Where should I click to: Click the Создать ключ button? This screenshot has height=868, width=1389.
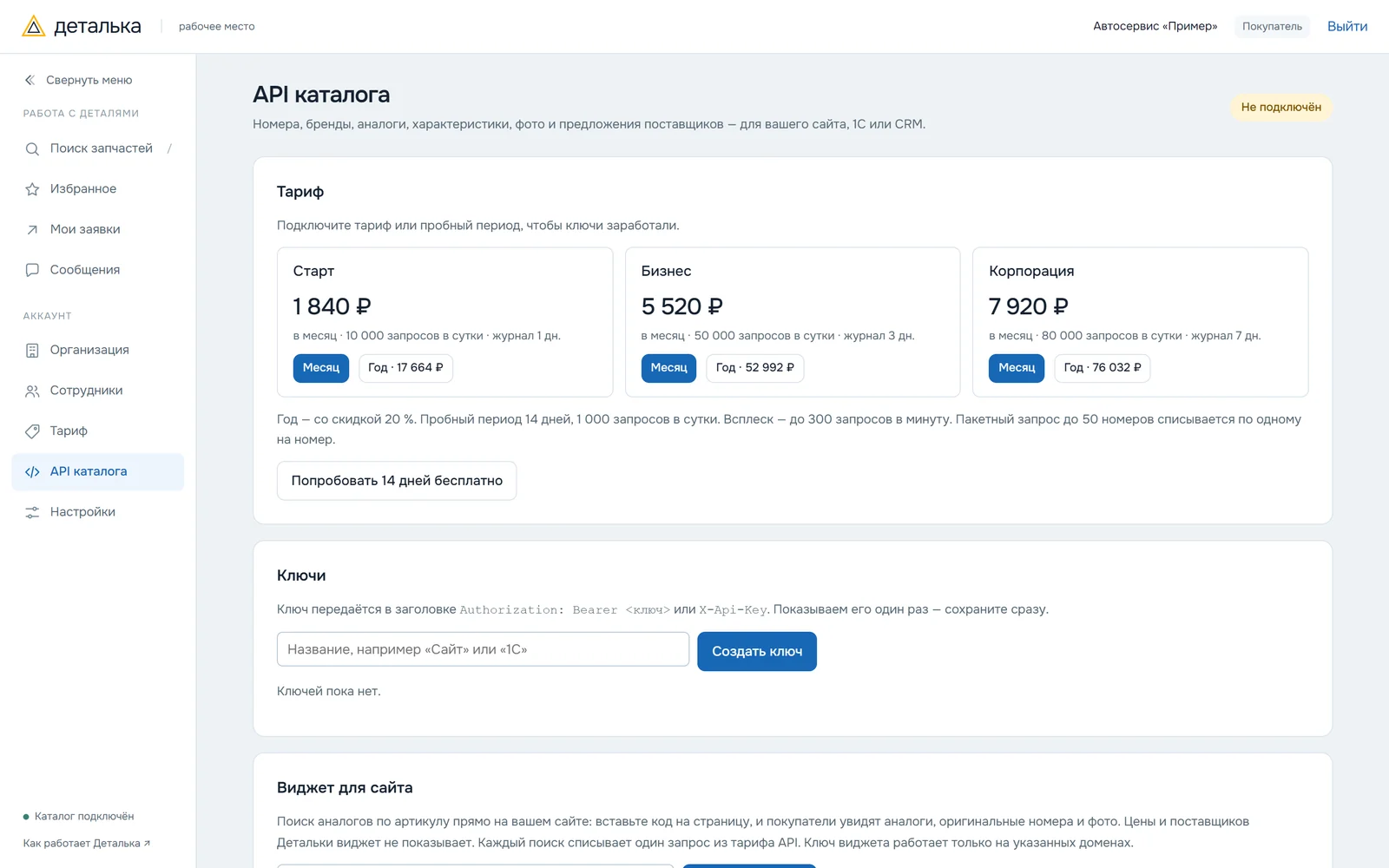[x=757, y=651]
